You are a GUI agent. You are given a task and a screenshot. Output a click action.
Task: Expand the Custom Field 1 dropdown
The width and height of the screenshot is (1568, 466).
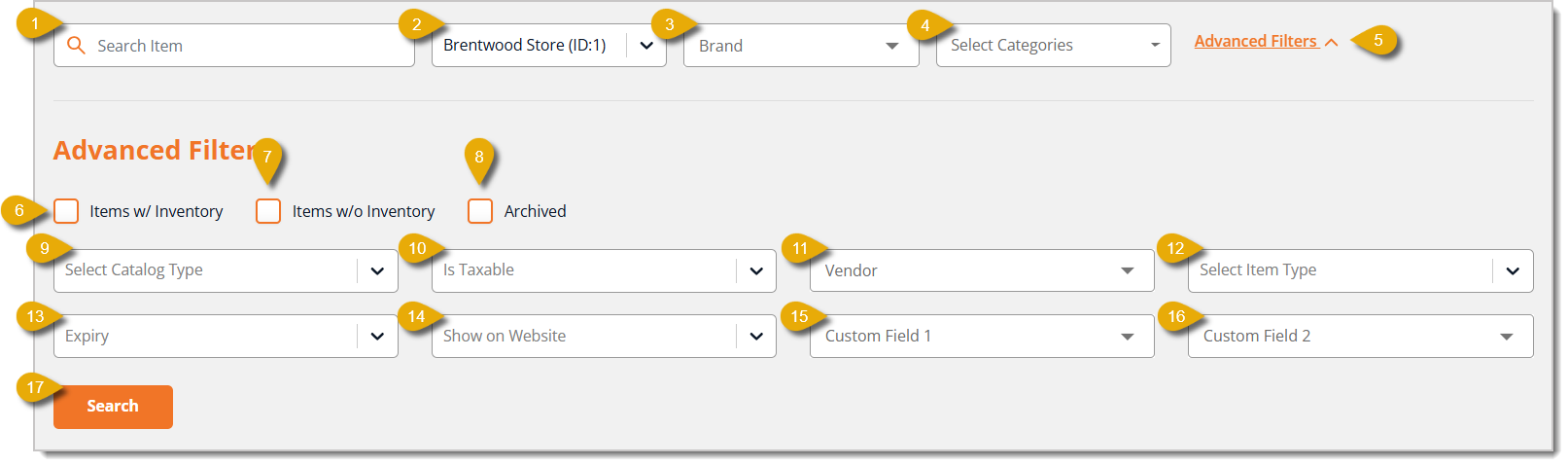(x=982, y=336)
